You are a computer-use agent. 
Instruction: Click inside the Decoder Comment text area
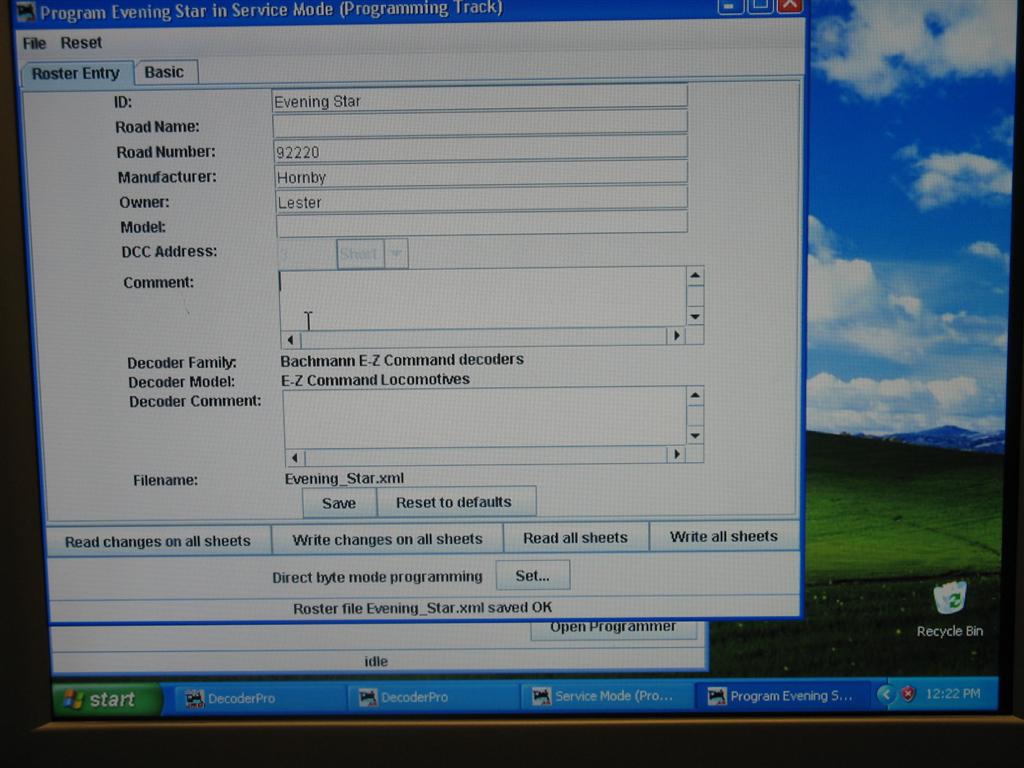tap(485, 417)
